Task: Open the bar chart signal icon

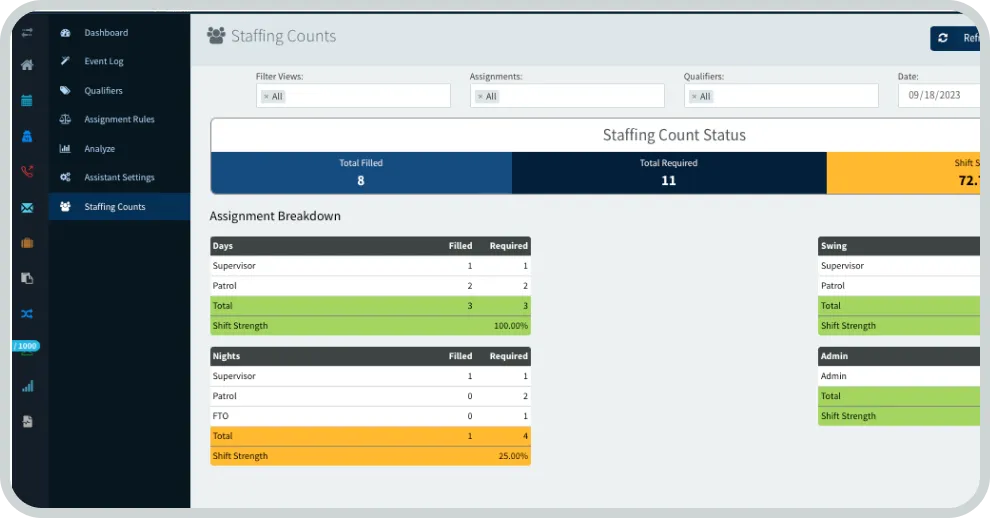Action: 27,386
